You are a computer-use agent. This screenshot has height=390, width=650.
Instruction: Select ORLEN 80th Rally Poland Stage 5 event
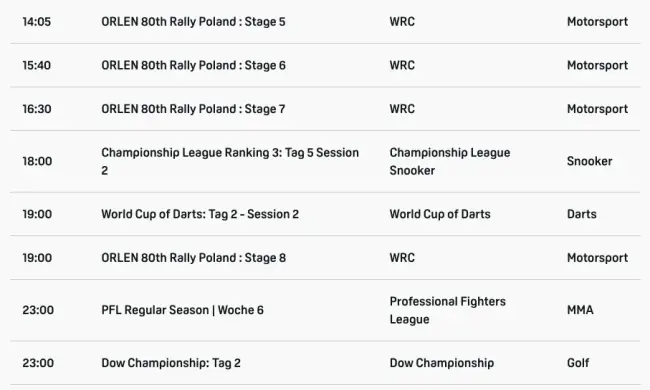point(193,22)
